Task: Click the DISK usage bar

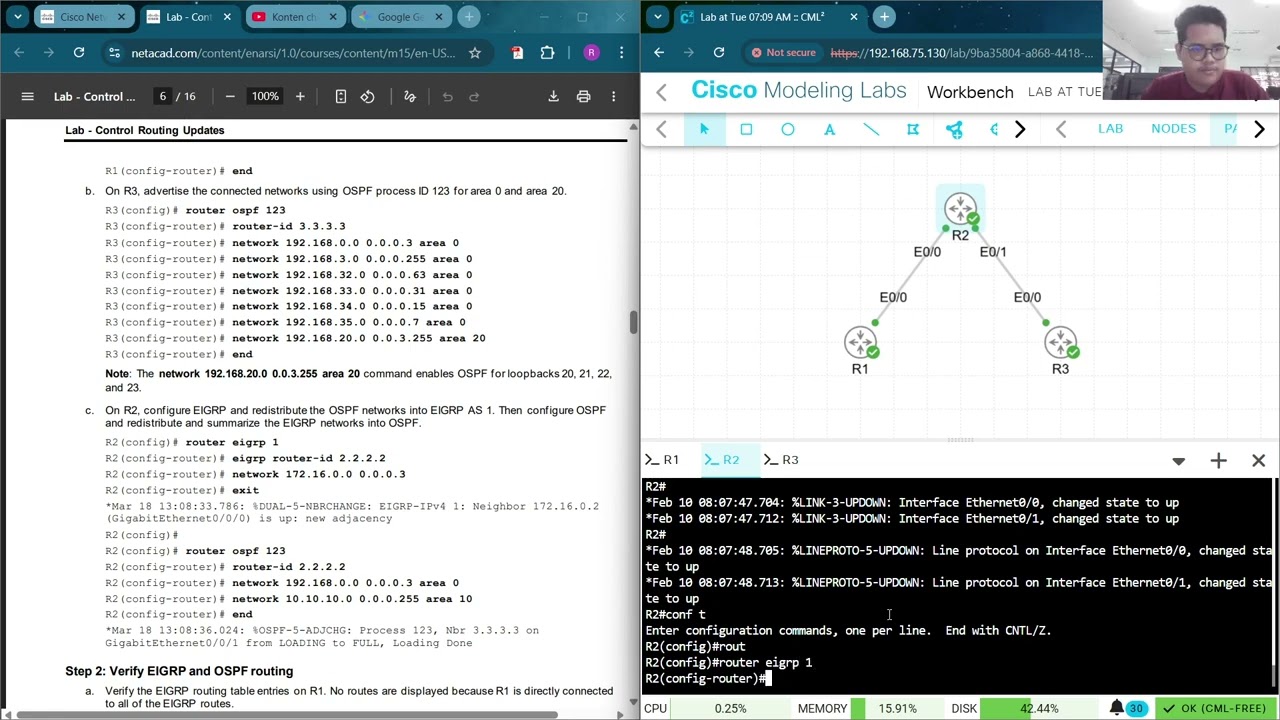Action: 1039,708
